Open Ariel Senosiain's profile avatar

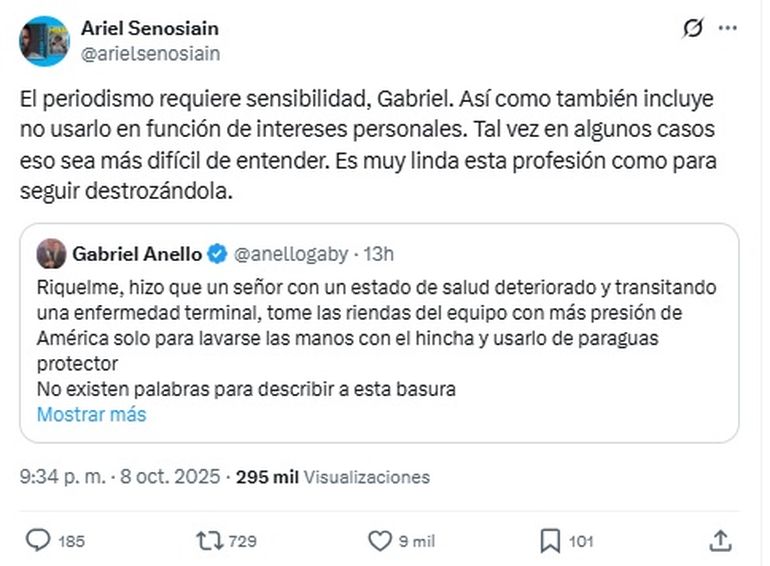44,40
